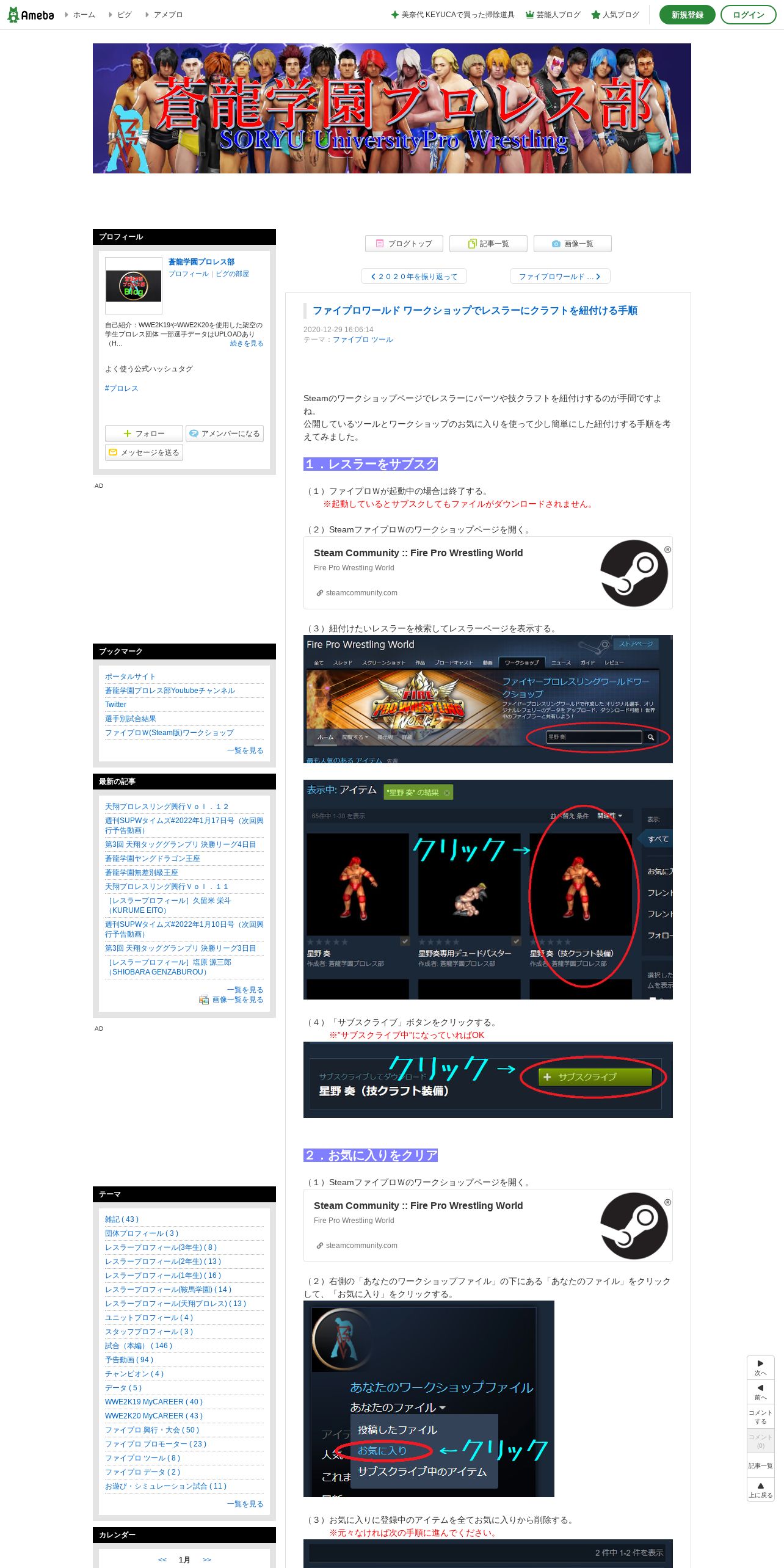Screen dimensions: 784x1568
Task: Click the ログイン button
Action: [748, 15]
